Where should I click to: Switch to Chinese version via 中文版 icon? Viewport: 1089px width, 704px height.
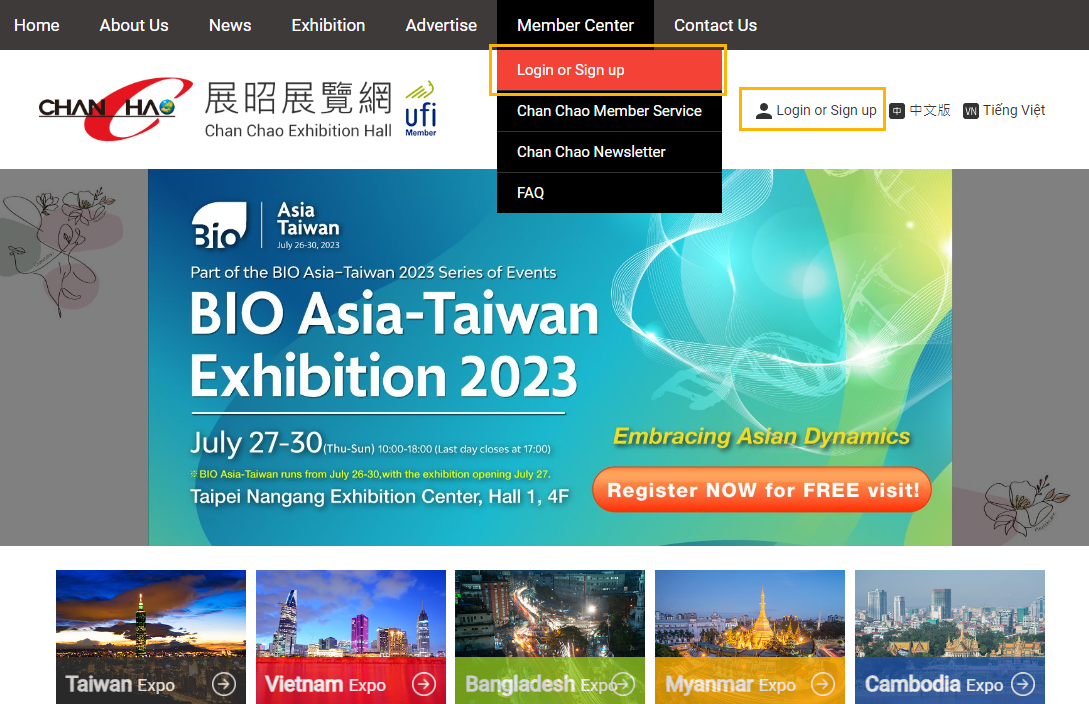(x=897, y=111)
